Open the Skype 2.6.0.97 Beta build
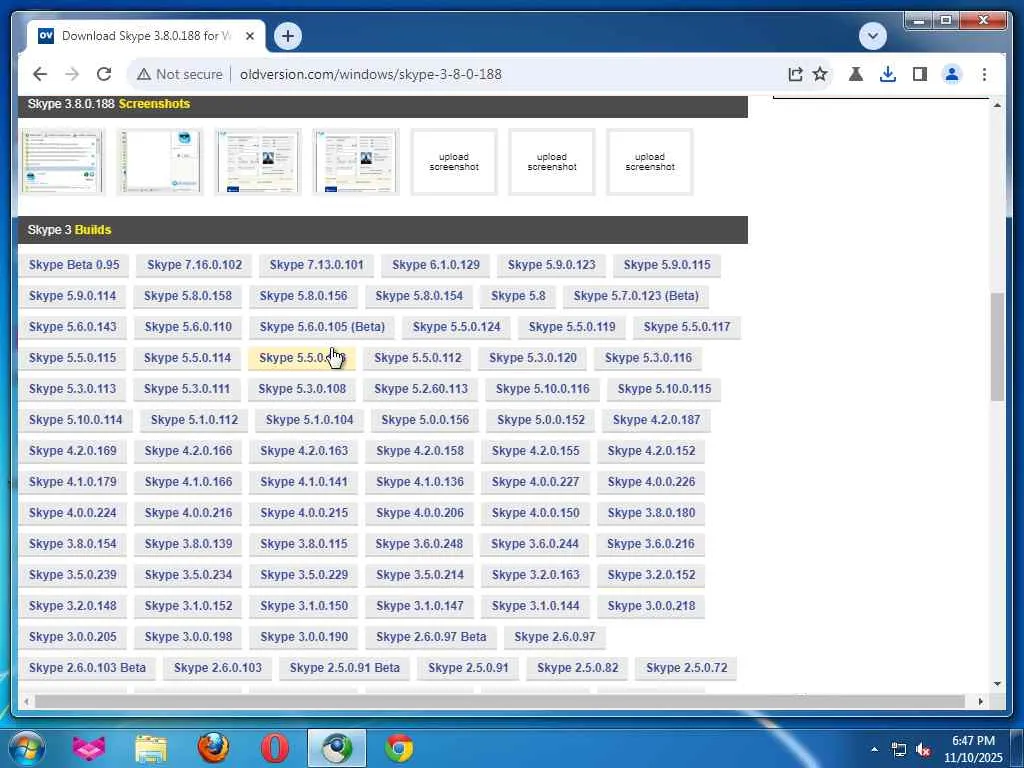This screenshot has width=1024, height=768. 431,637
